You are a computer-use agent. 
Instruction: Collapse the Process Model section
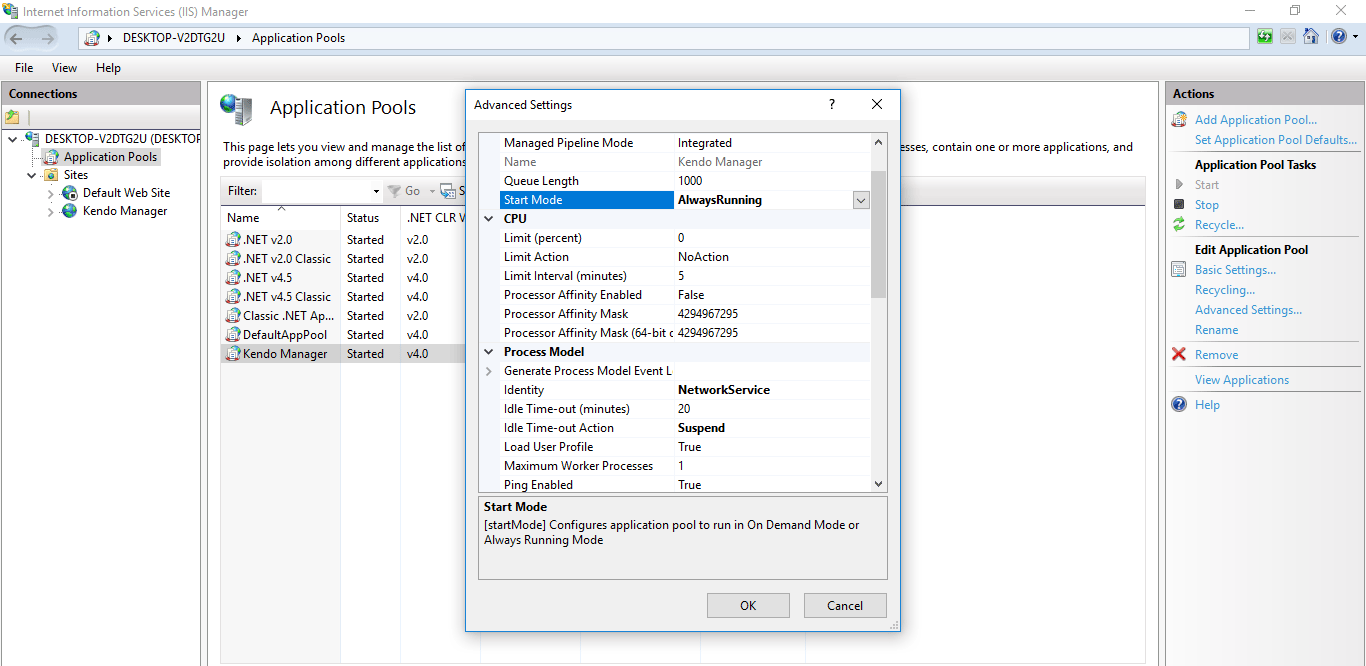488,351
